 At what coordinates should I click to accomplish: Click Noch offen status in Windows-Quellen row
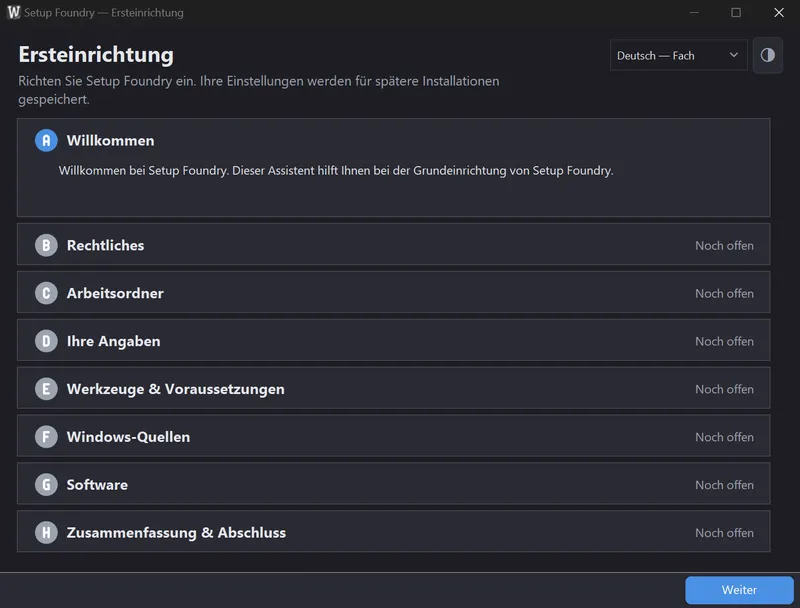[724, 437]
